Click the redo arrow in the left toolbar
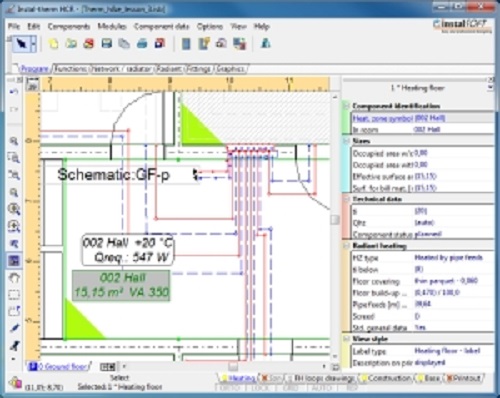500x398 pixels. [x=14, y=109]
